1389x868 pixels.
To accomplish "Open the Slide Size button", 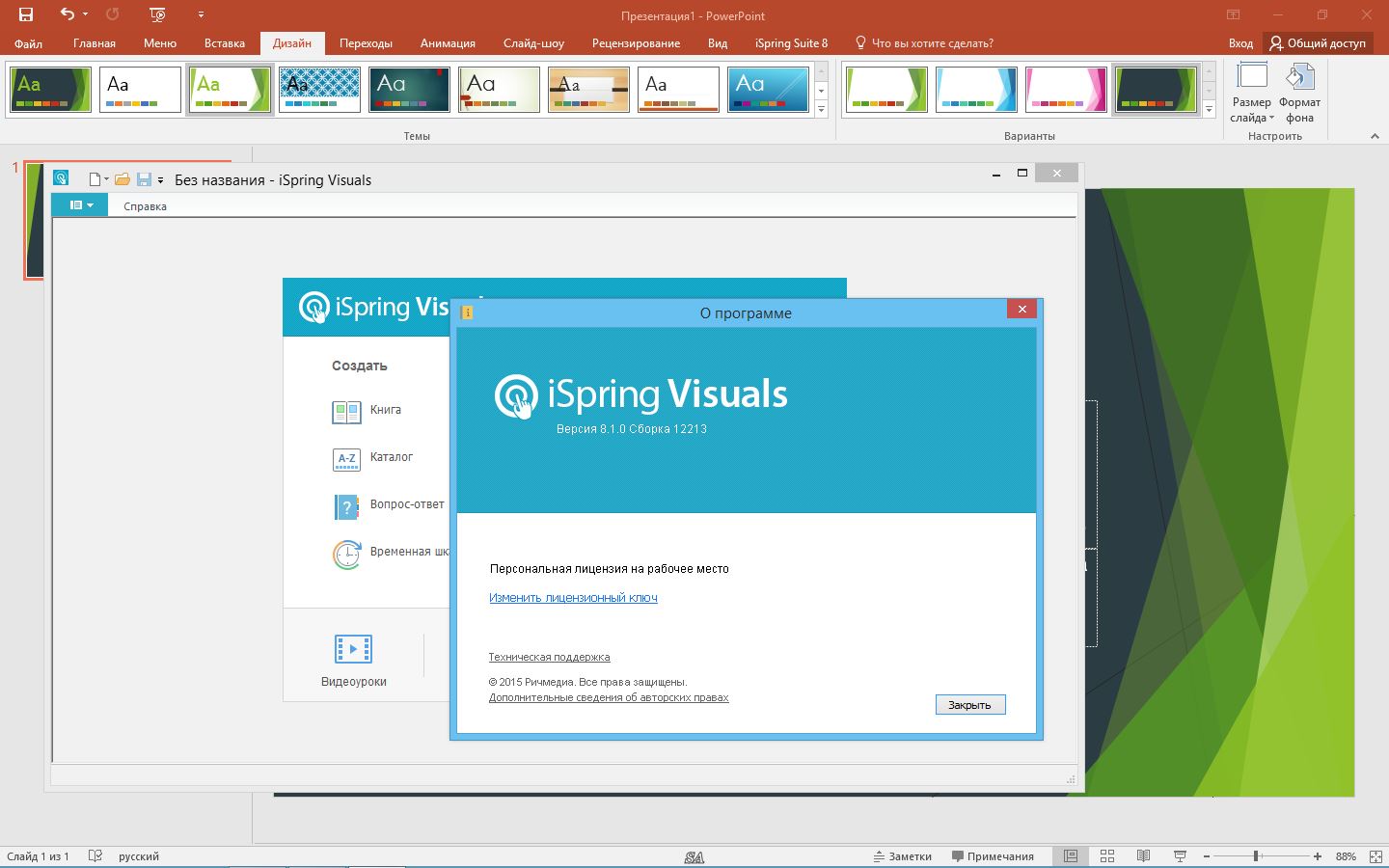I will click(x=1251, y=93).
